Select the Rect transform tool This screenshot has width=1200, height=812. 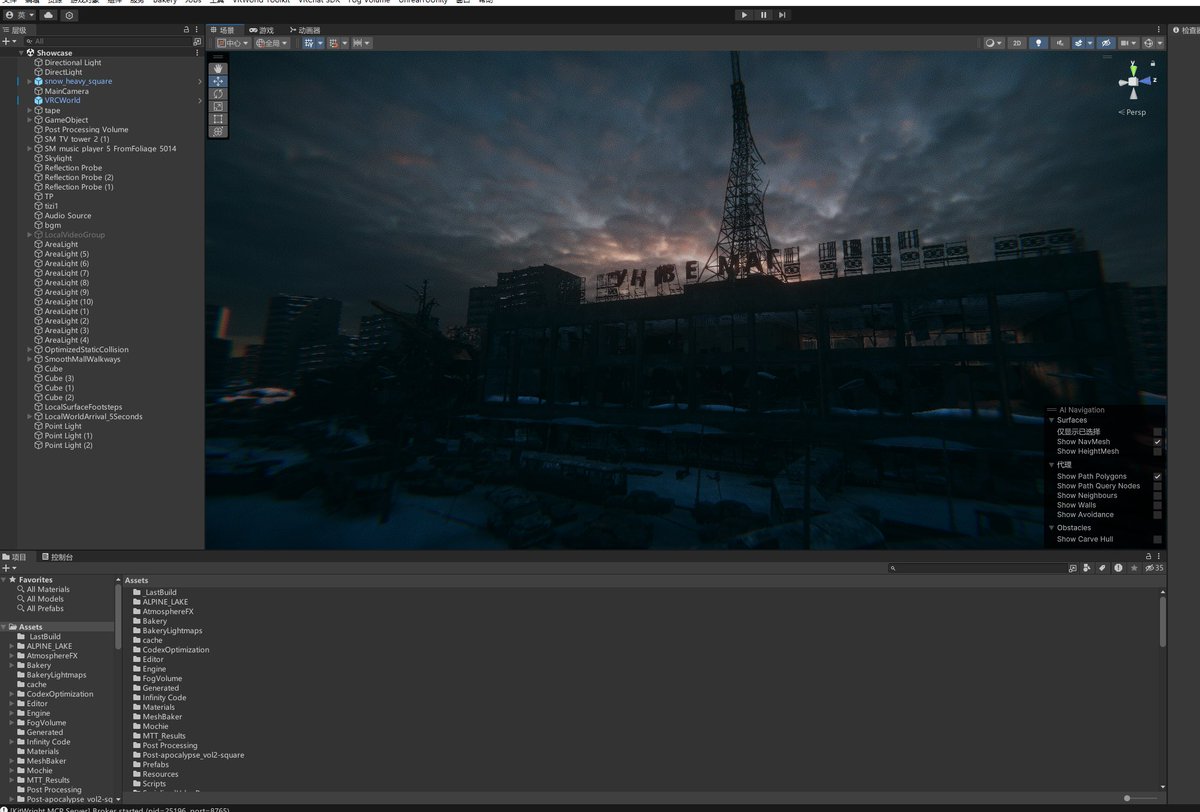click(x=219, y=119)
